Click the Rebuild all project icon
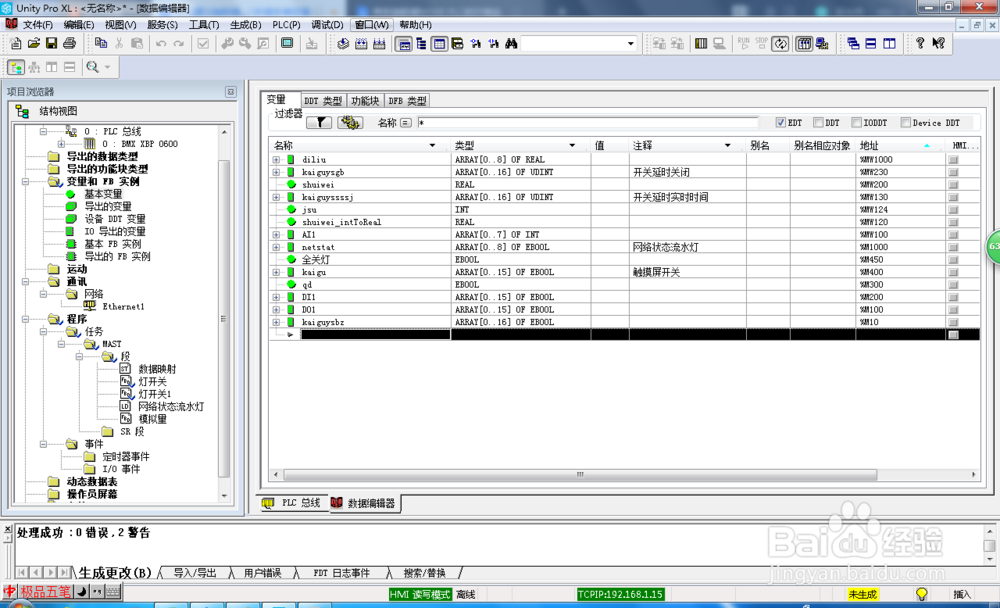 tap(379, 43)
